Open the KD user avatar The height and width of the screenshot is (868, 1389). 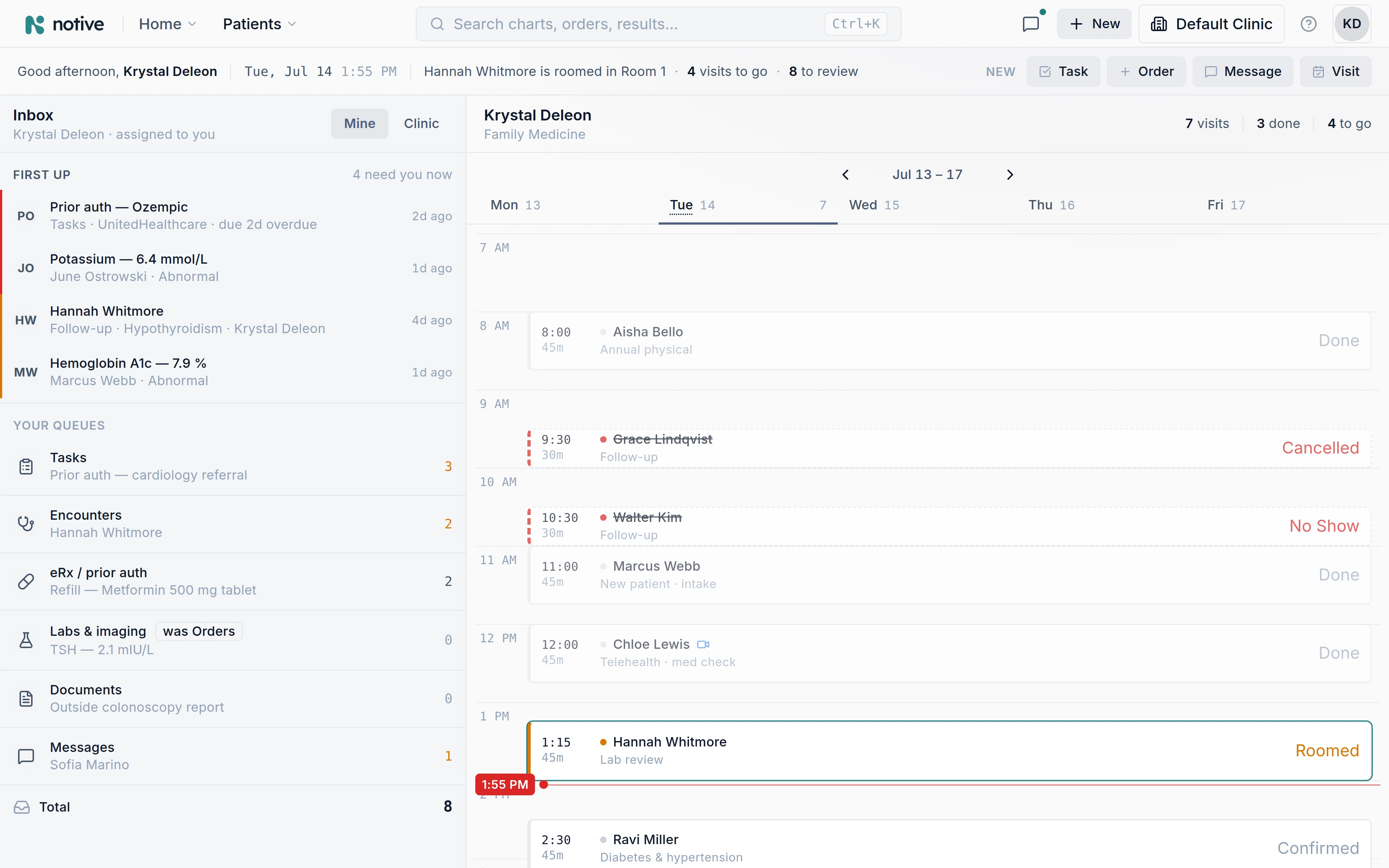point(1352,24)
